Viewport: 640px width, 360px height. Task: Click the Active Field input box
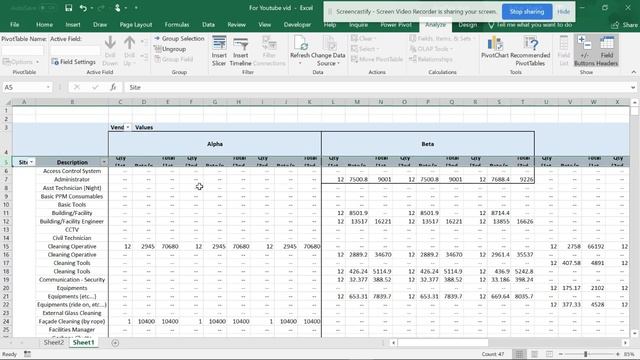[75, 50]
